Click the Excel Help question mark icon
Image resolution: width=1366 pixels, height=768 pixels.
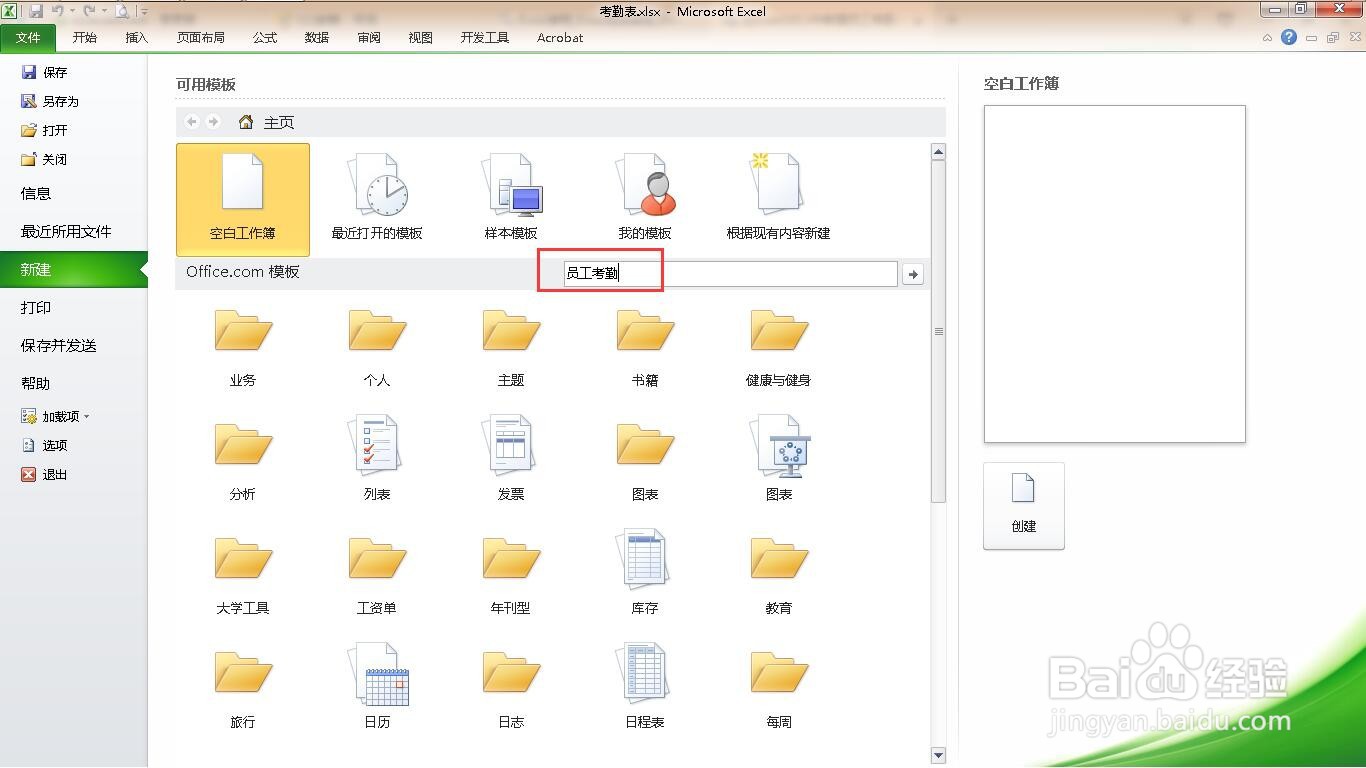[1289, 37]
